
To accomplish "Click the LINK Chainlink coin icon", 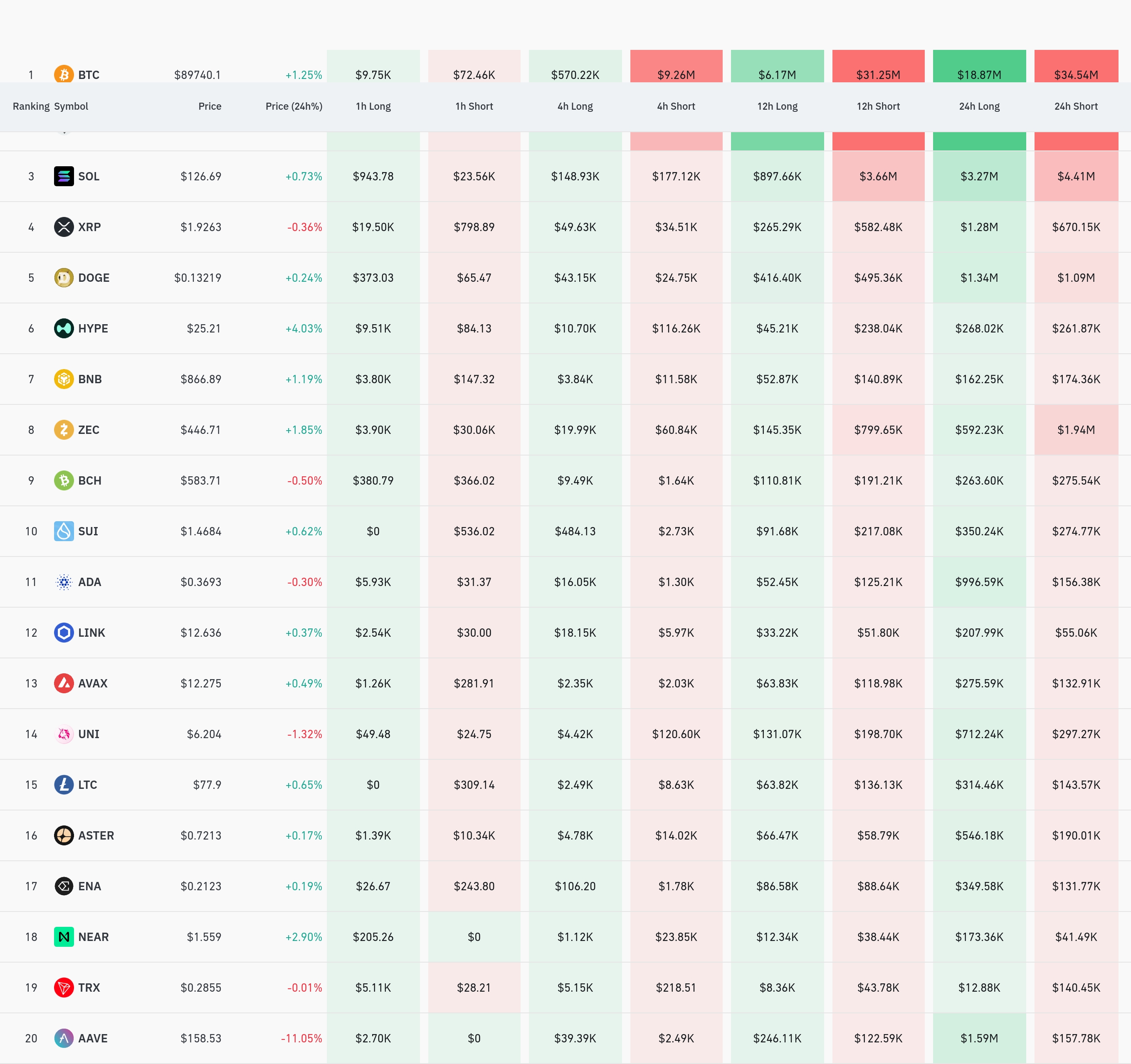I will pos(64,632).
